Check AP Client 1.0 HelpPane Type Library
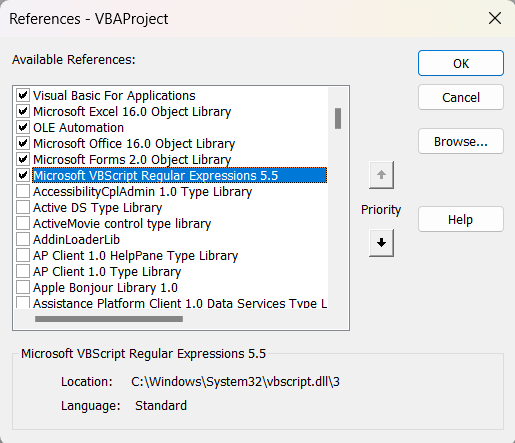The image size is (515, 443). (23, 256)
